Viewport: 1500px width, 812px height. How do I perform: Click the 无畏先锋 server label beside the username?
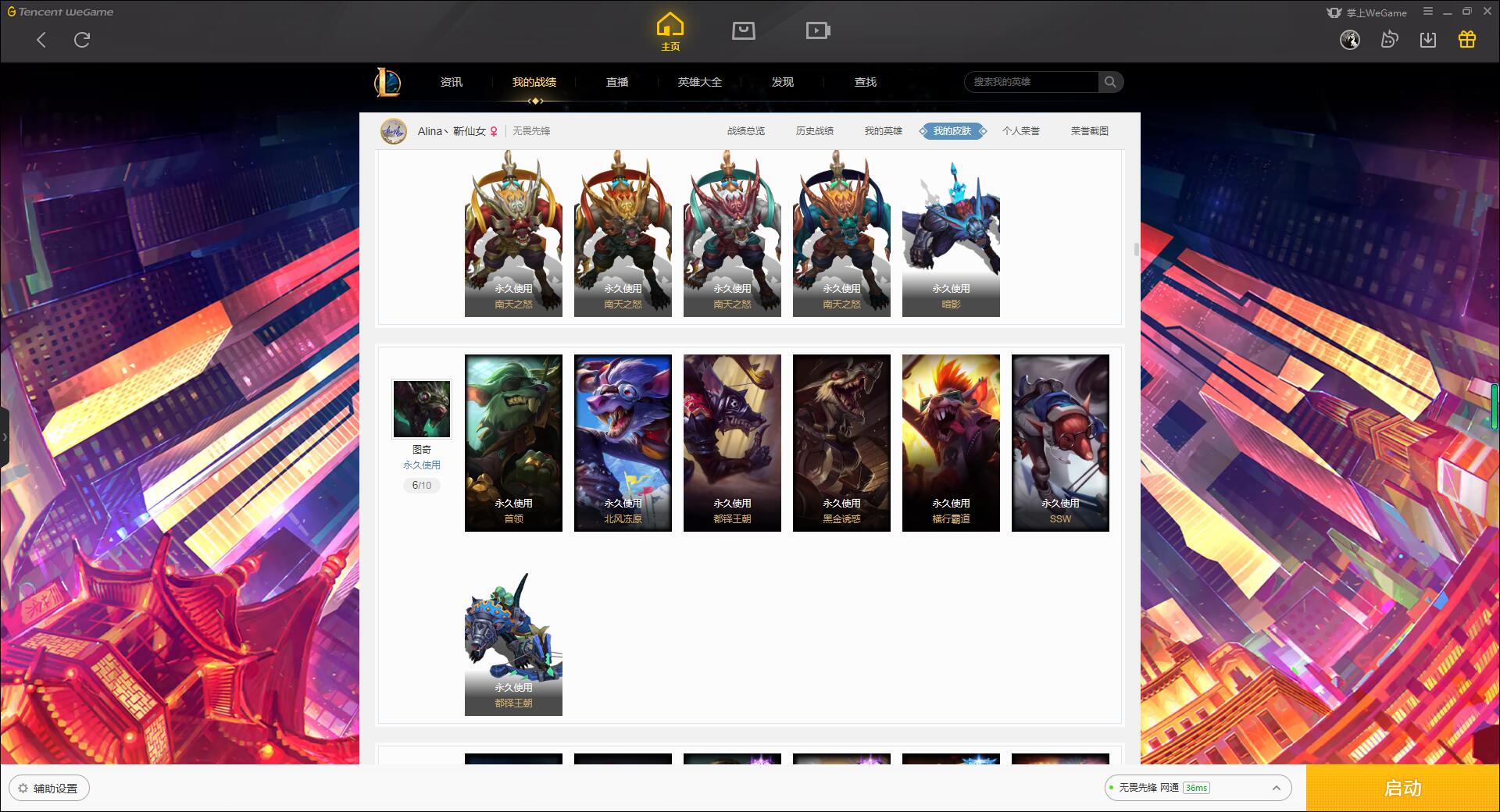[x=531, y=131]
